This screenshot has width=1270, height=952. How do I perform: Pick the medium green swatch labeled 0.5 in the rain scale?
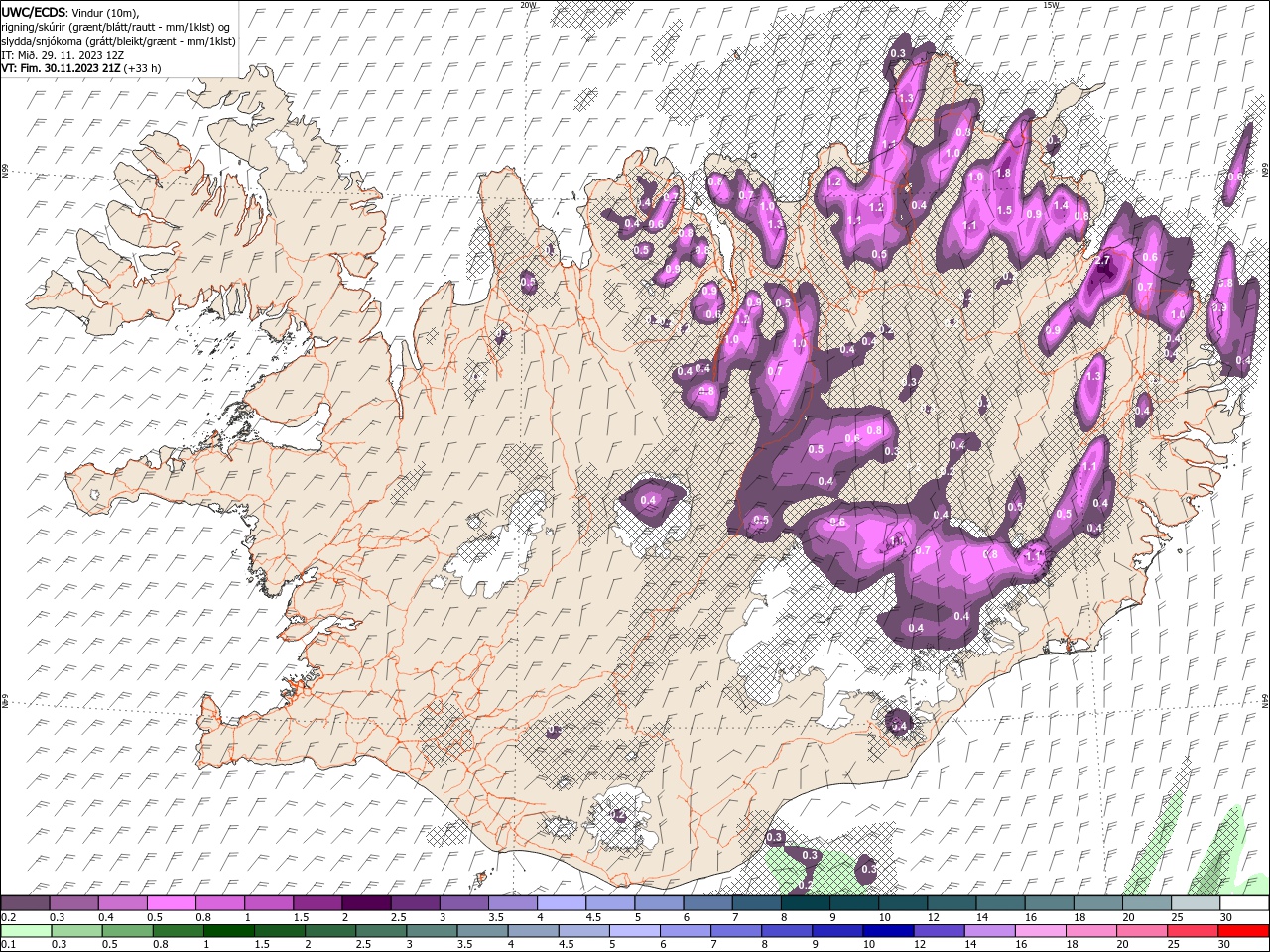tap(127, 931)
